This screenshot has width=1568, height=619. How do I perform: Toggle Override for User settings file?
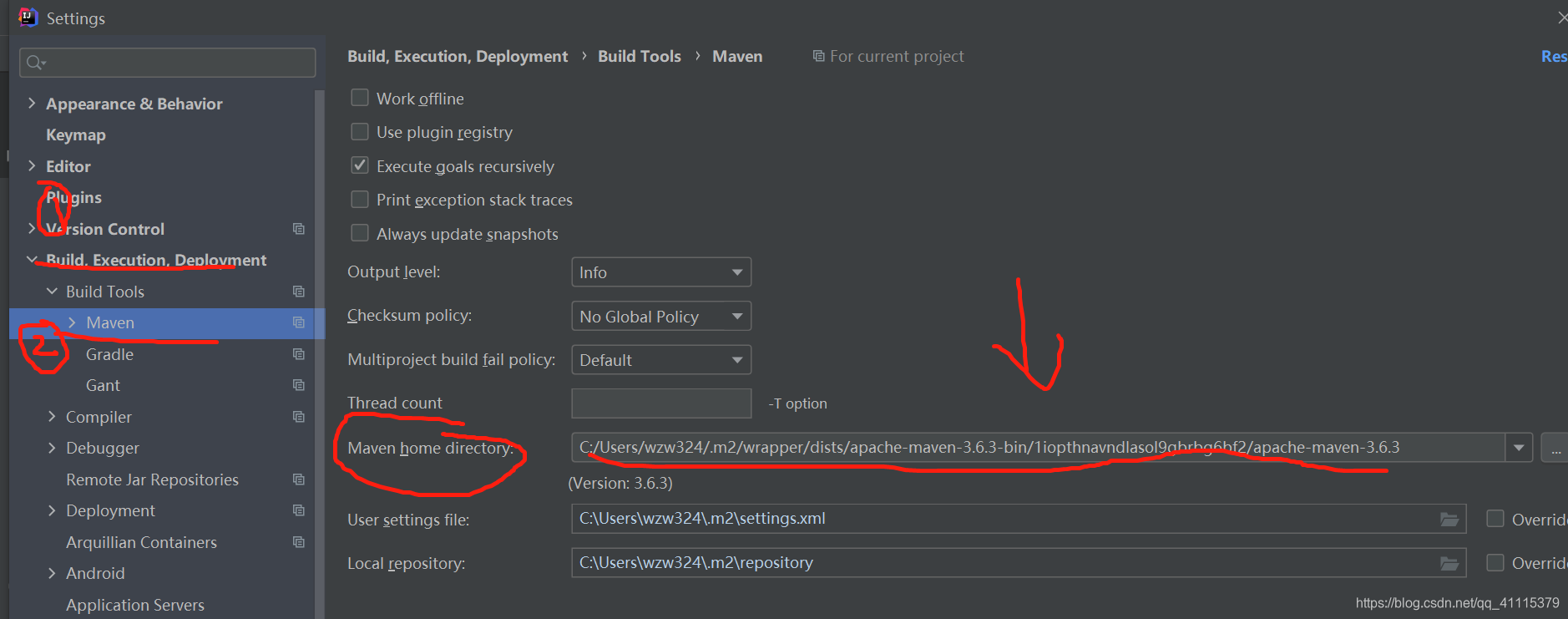[x=1495, y=519]
